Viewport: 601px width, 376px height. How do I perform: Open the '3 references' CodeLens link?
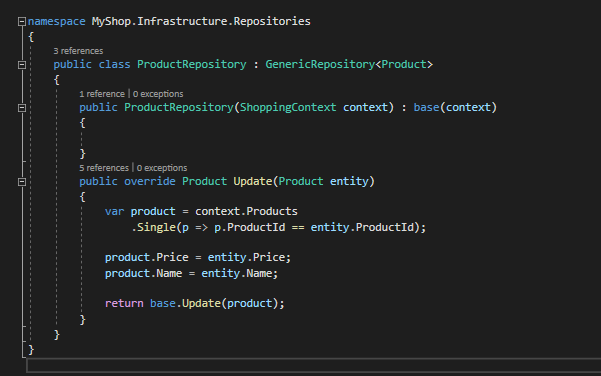click(78, 51)
